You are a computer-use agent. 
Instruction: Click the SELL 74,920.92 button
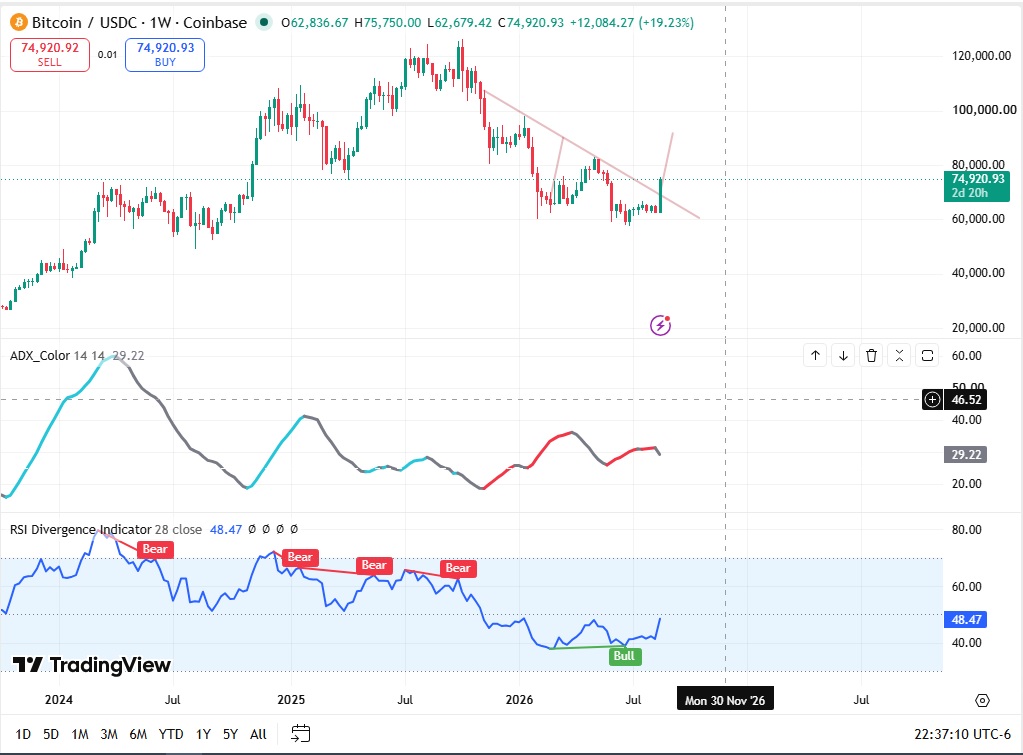tap(50, 55)
